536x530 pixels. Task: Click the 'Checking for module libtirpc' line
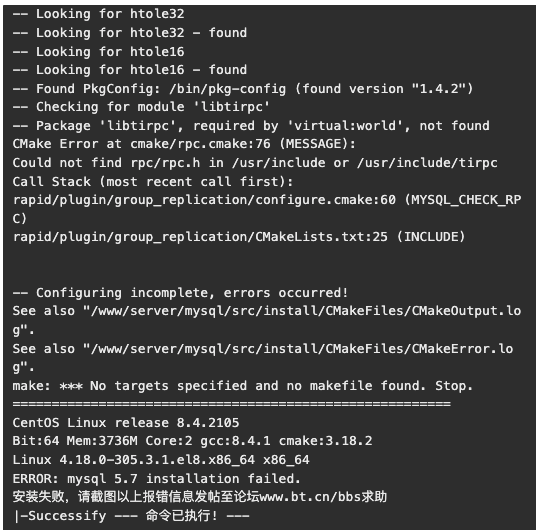[141, 107]
